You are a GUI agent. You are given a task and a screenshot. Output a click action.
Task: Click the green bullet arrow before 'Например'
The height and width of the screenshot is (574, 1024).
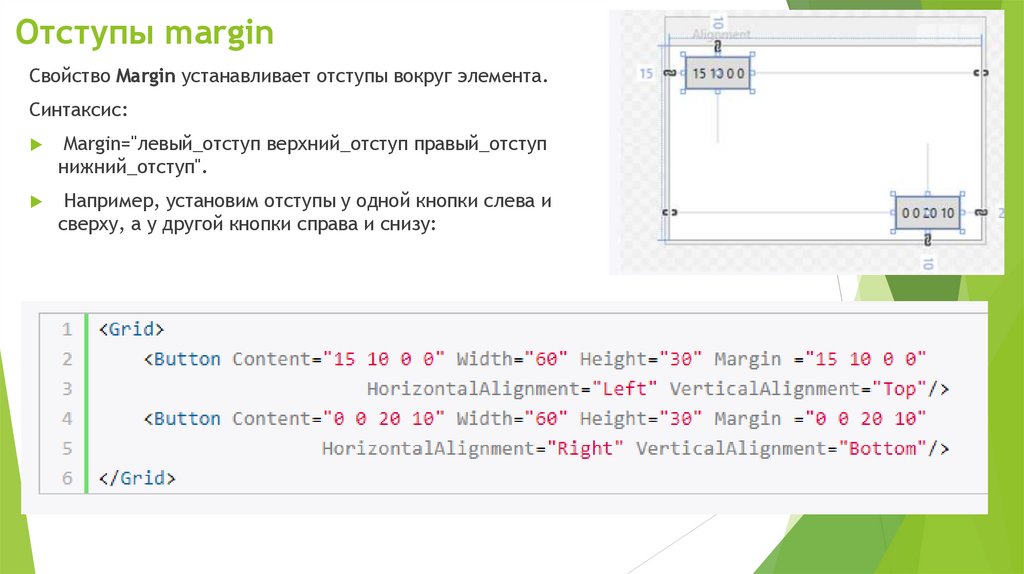point(37,201)
